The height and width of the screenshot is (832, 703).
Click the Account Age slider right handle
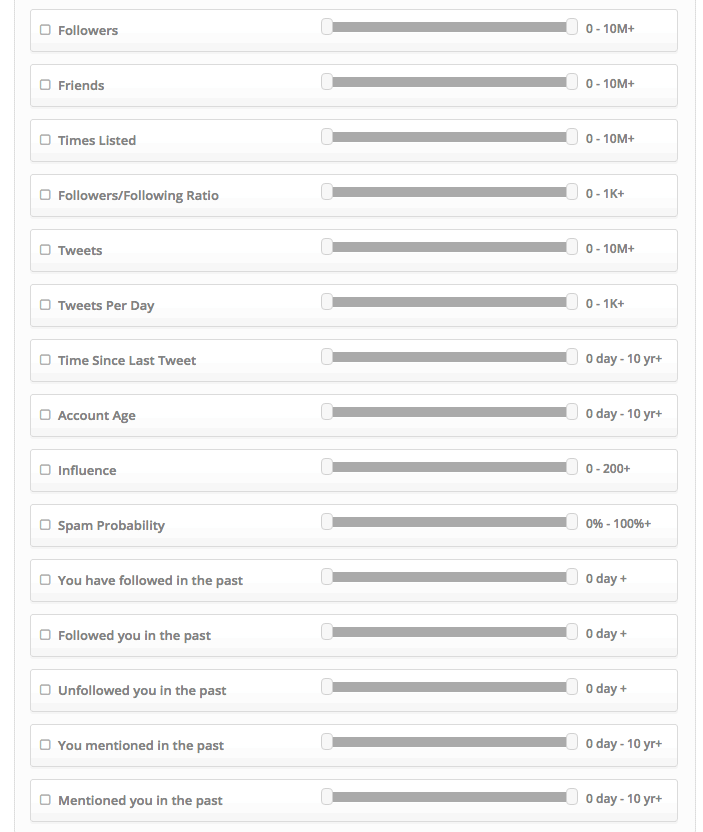pyautogui.click(x=571, y=412)
